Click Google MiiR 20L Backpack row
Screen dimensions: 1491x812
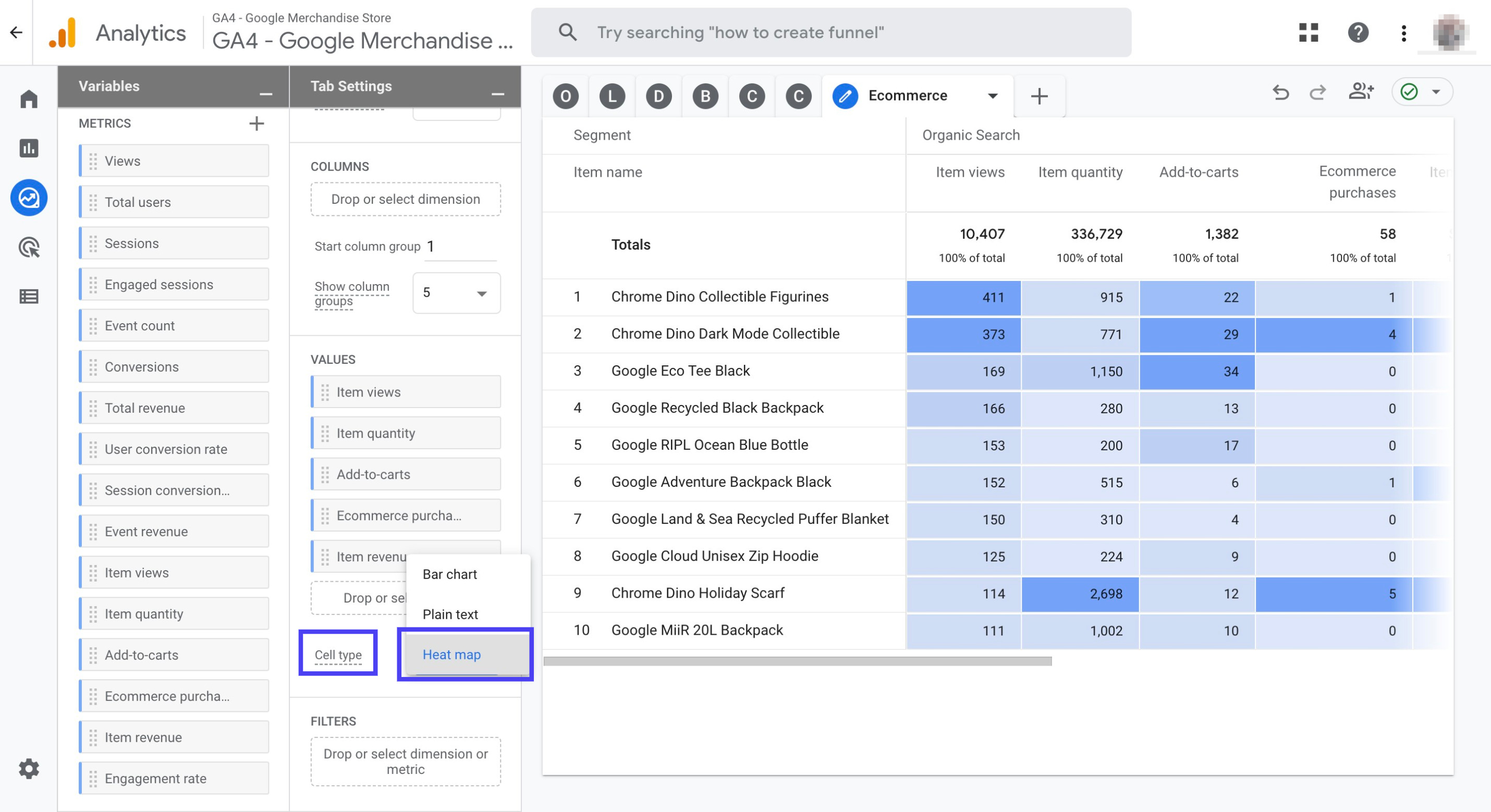(x=697, y=630)
